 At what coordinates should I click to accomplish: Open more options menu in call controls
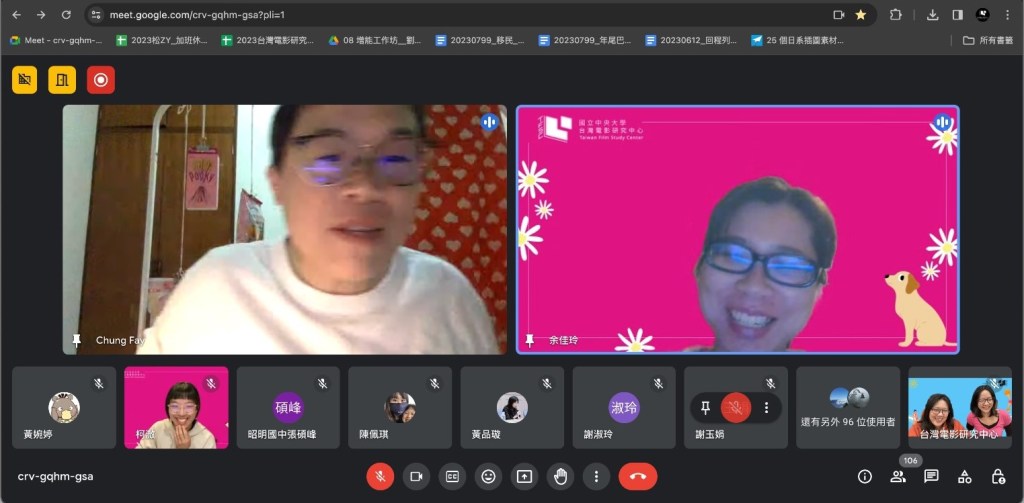[x=596, y=477]
